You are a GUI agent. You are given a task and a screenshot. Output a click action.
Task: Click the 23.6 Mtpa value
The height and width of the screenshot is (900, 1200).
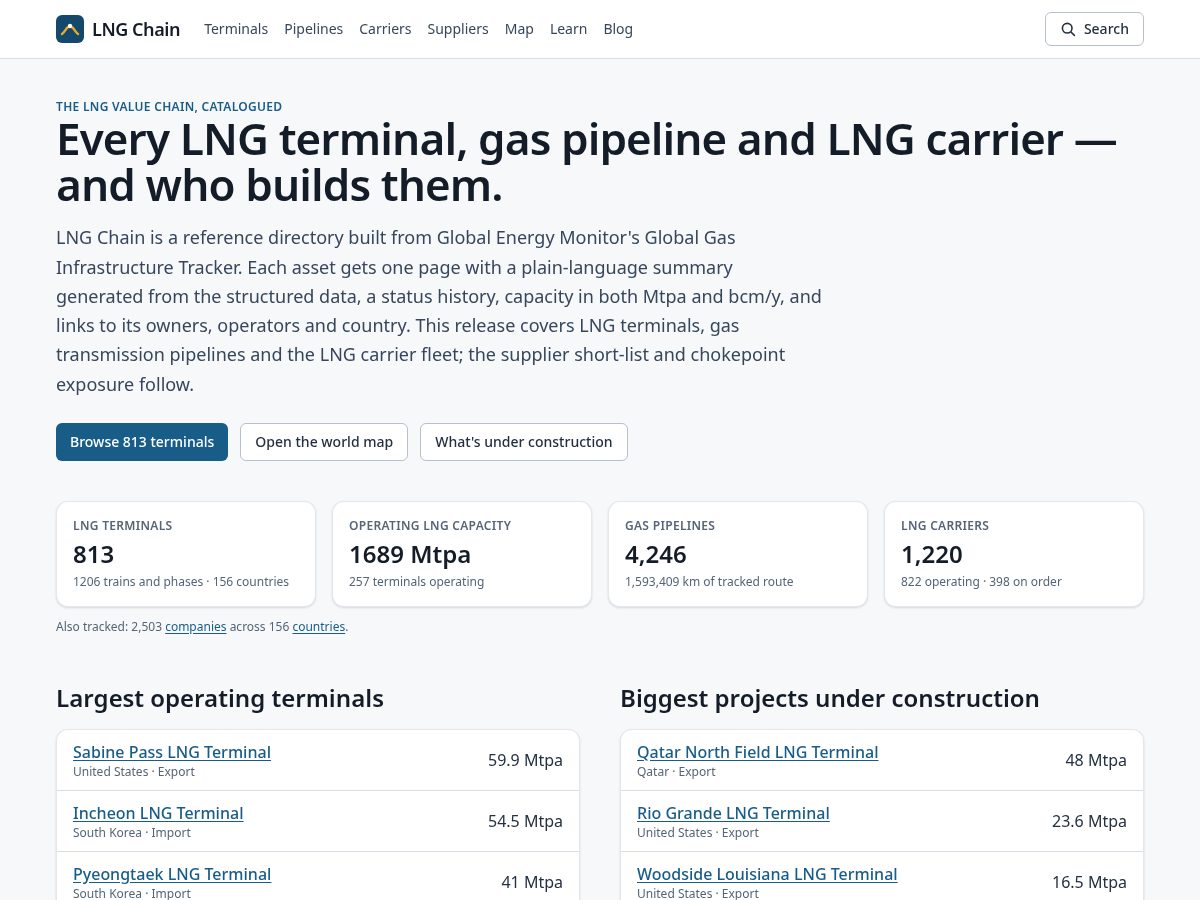click(x=1089, y=821)
